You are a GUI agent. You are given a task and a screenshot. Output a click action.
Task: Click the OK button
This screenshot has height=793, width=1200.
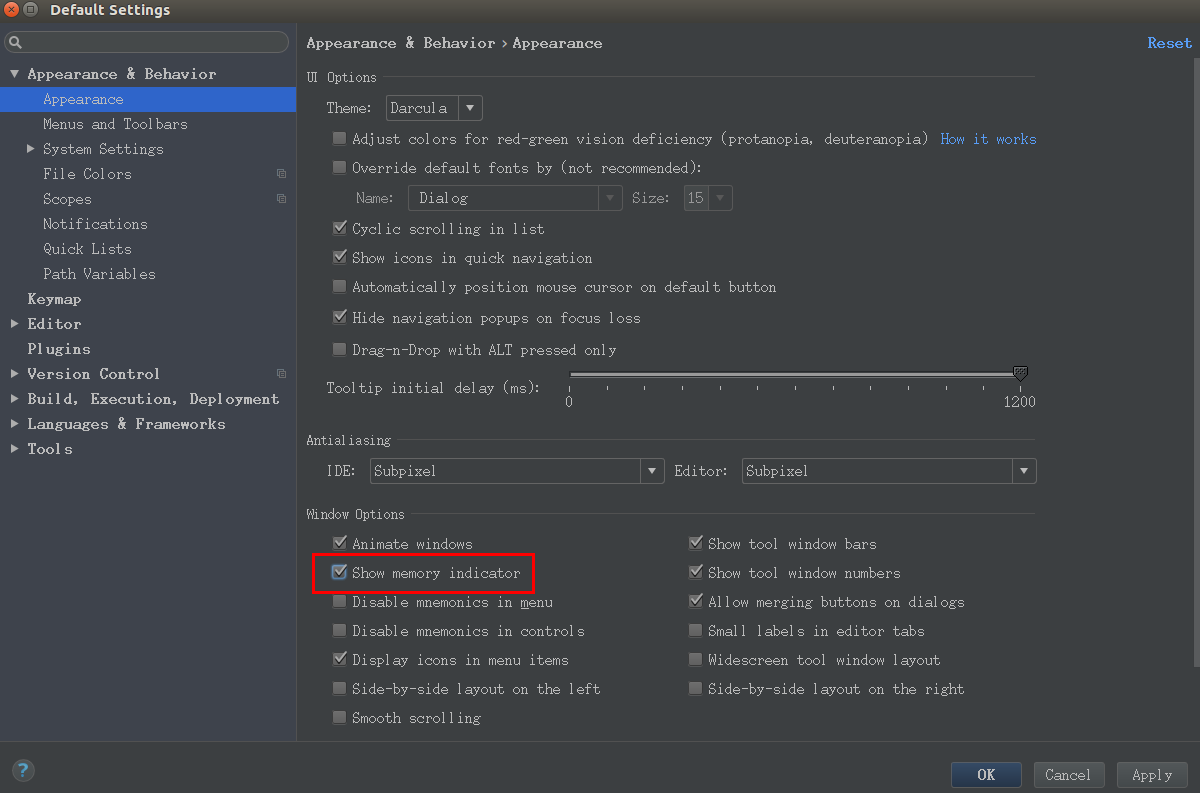coord(986,775)
